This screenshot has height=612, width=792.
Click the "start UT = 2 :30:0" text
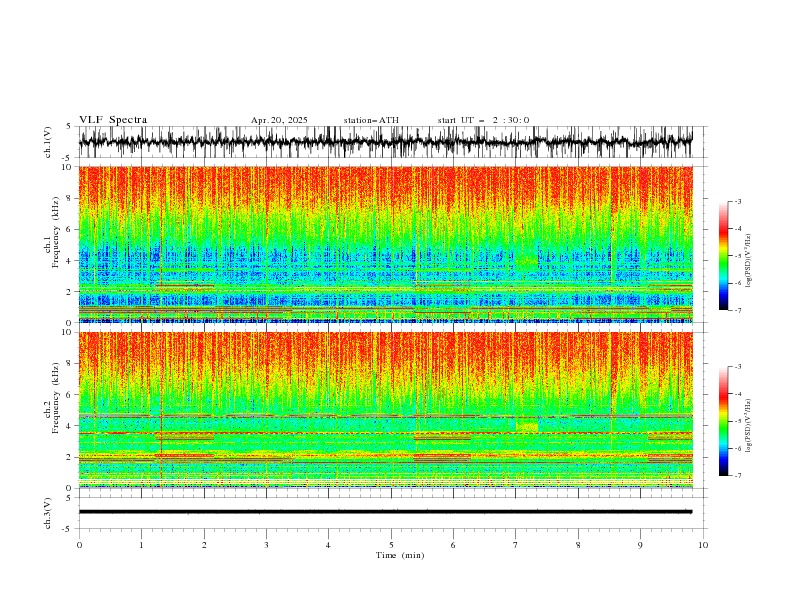483,120
